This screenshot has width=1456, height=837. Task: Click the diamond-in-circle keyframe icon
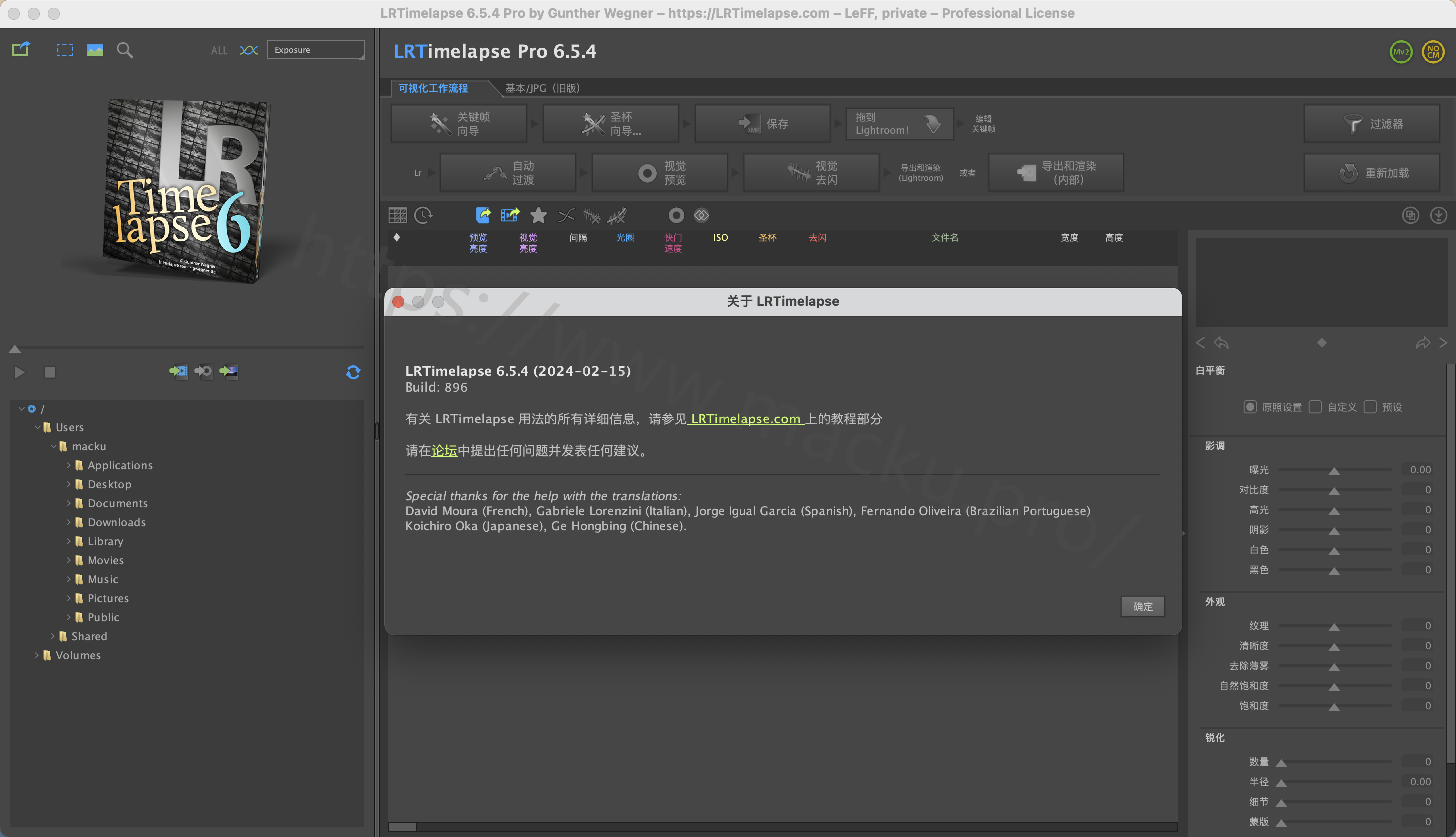coord(701,216)
